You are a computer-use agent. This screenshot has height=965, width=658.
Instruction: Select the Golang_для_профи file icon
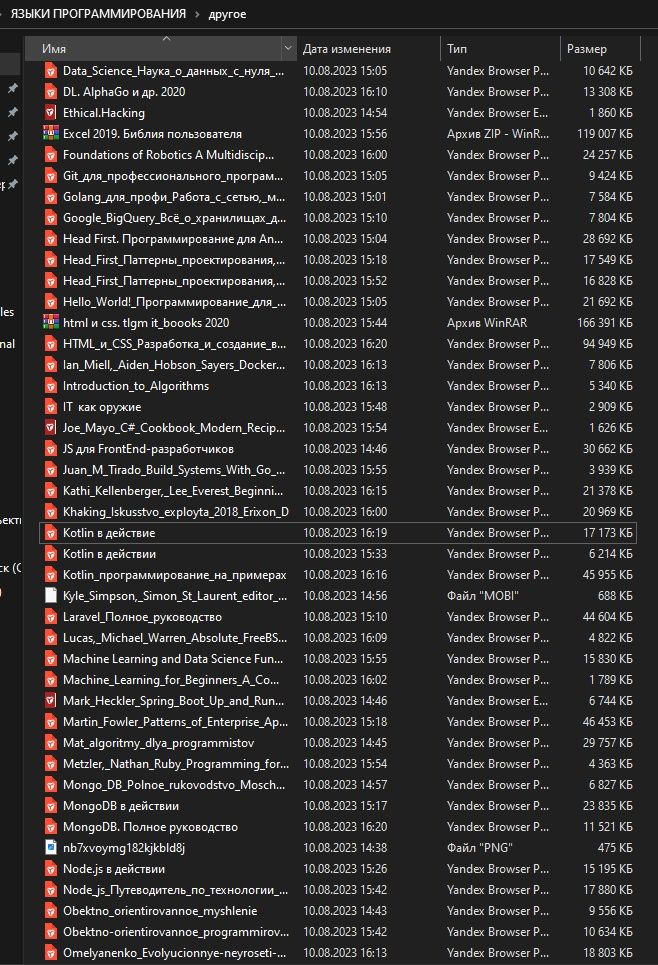coord(50,197)
